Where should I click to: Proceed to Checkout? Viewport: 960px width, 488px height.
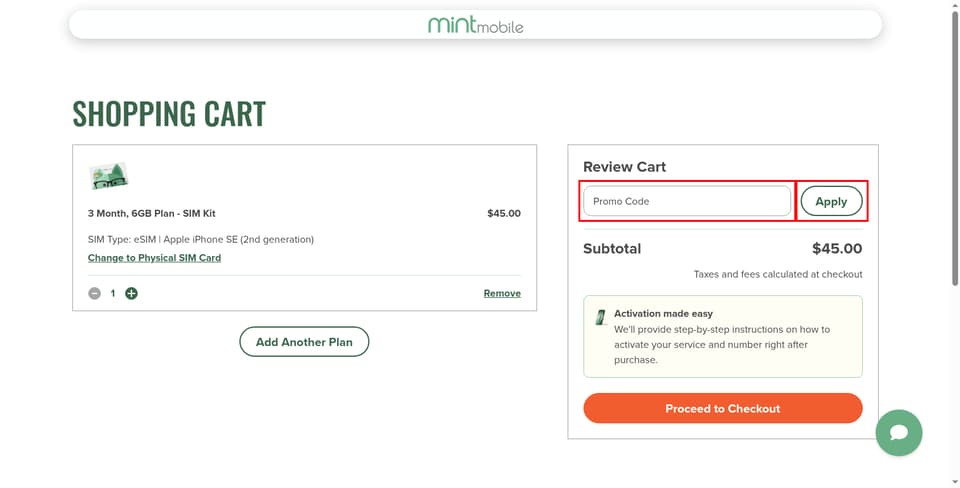click(722, 408)
